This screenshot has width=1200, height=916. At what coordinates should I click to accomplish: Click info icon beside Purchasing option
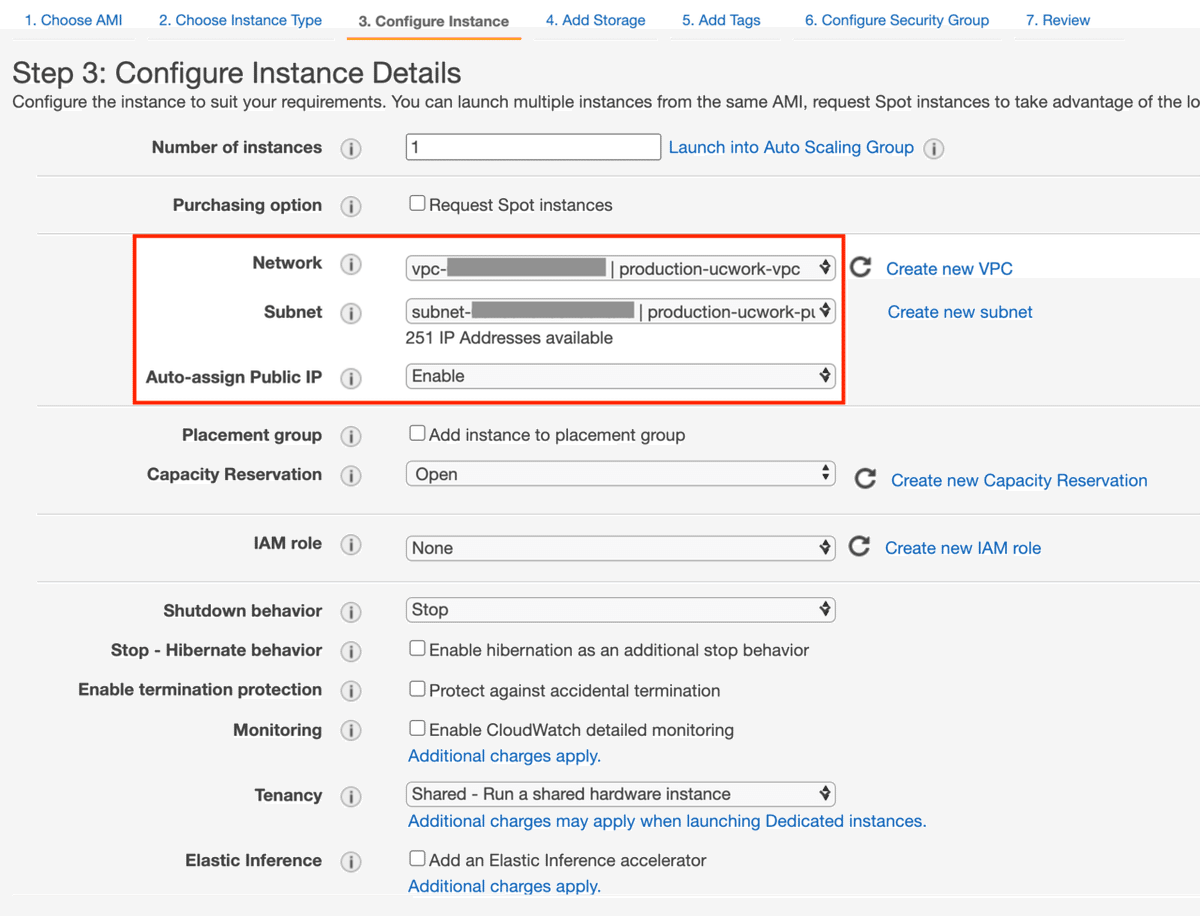(350, 207)
